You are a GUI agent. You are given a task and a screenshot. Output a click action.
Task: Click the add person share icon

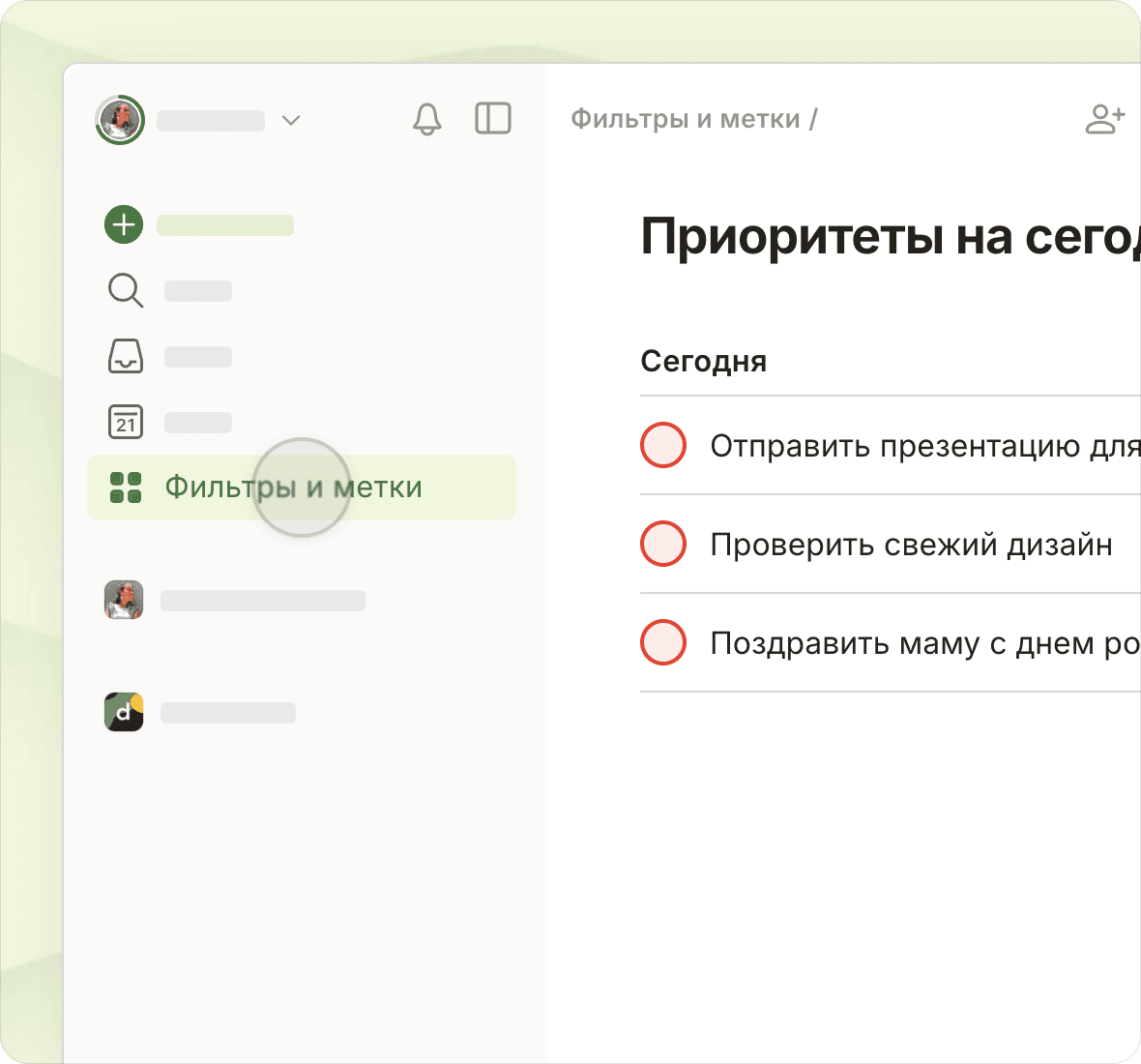coord(1104,119)
